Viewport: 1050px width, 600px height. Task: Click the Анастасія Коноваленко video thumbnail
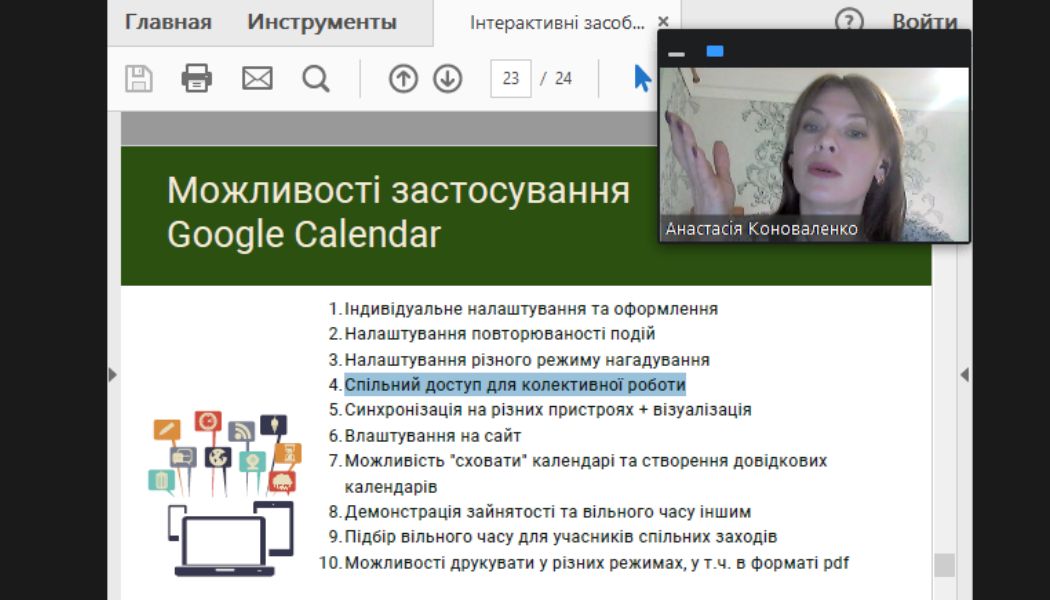click(814, 155)
